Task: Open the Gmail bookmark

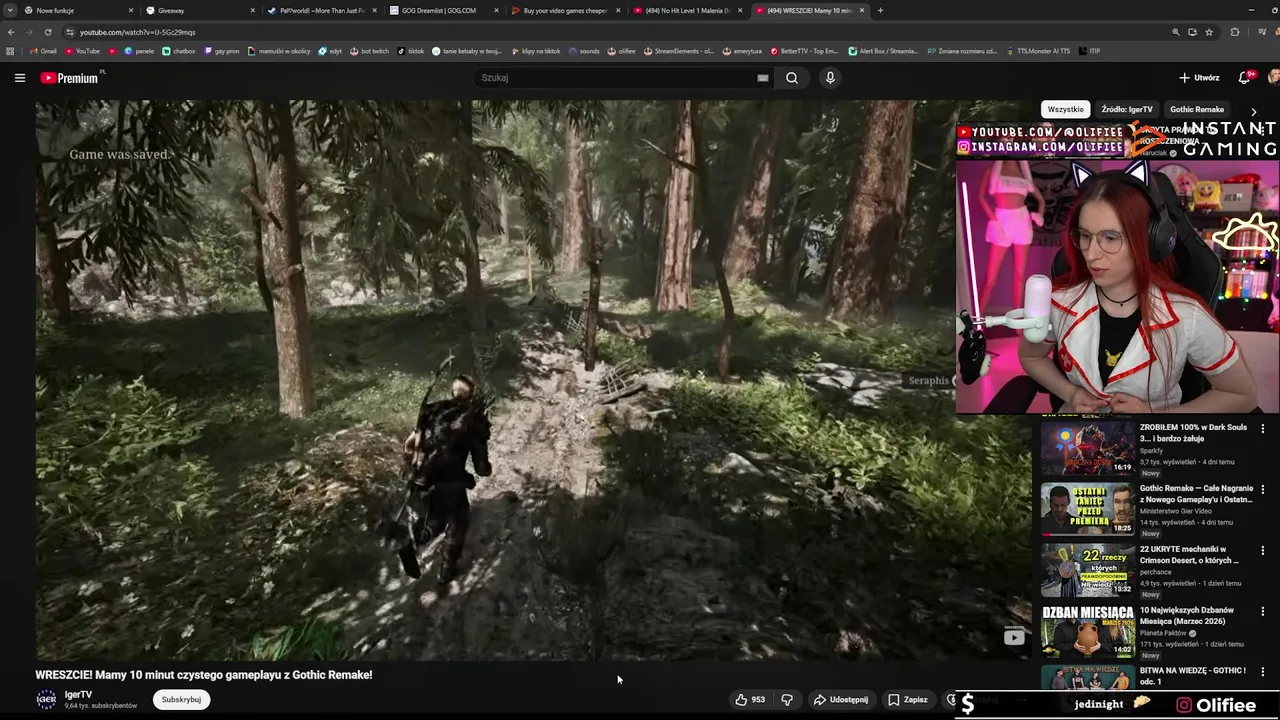Action: 43,51
